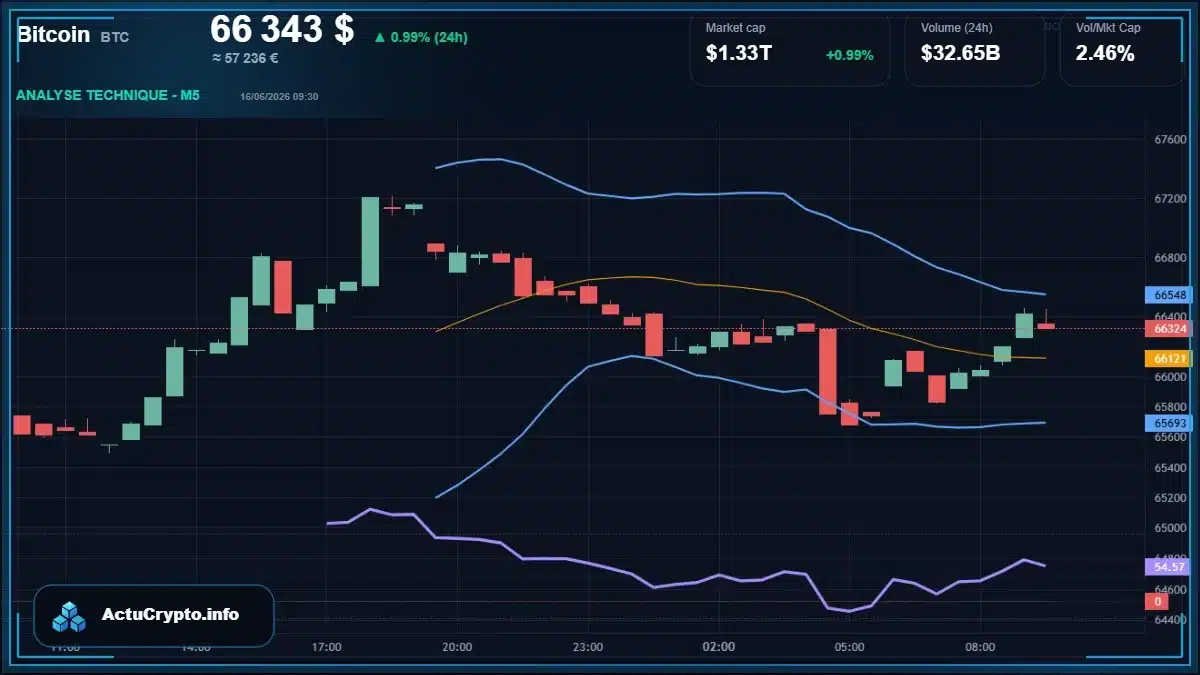Click the orange moving average tag 66121
This screenshot has width=1200, height=675.
[1169, 358]
